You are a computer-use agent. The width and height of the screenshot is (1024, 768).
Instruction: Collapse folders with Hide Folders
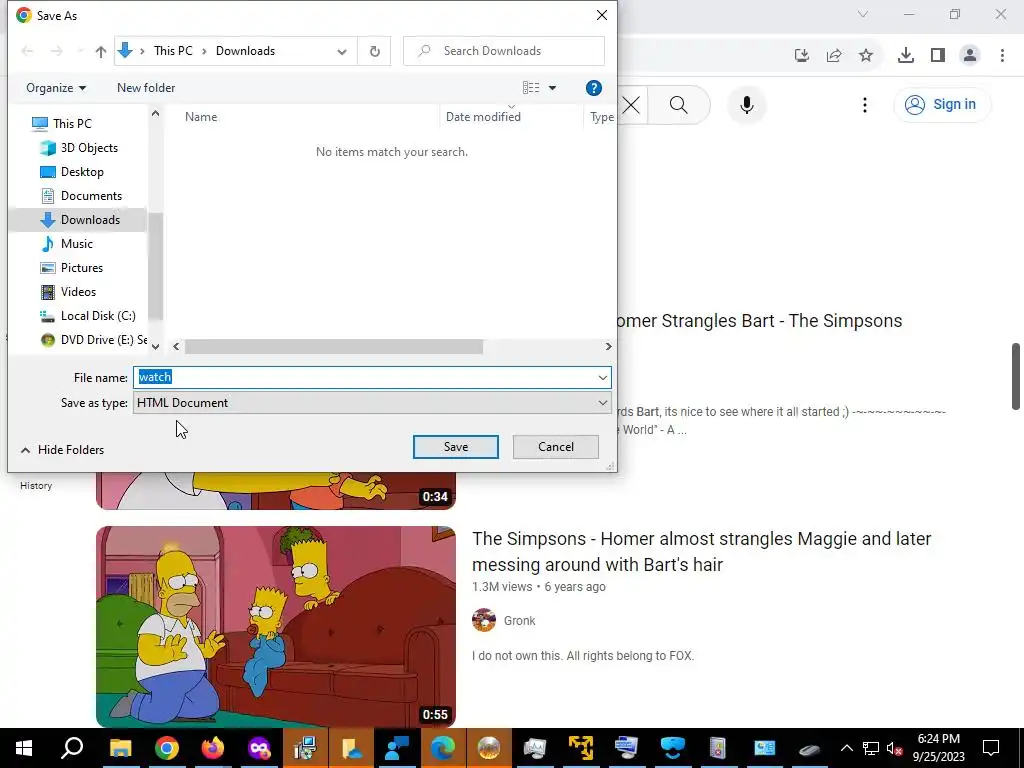[x=63, y=450]
